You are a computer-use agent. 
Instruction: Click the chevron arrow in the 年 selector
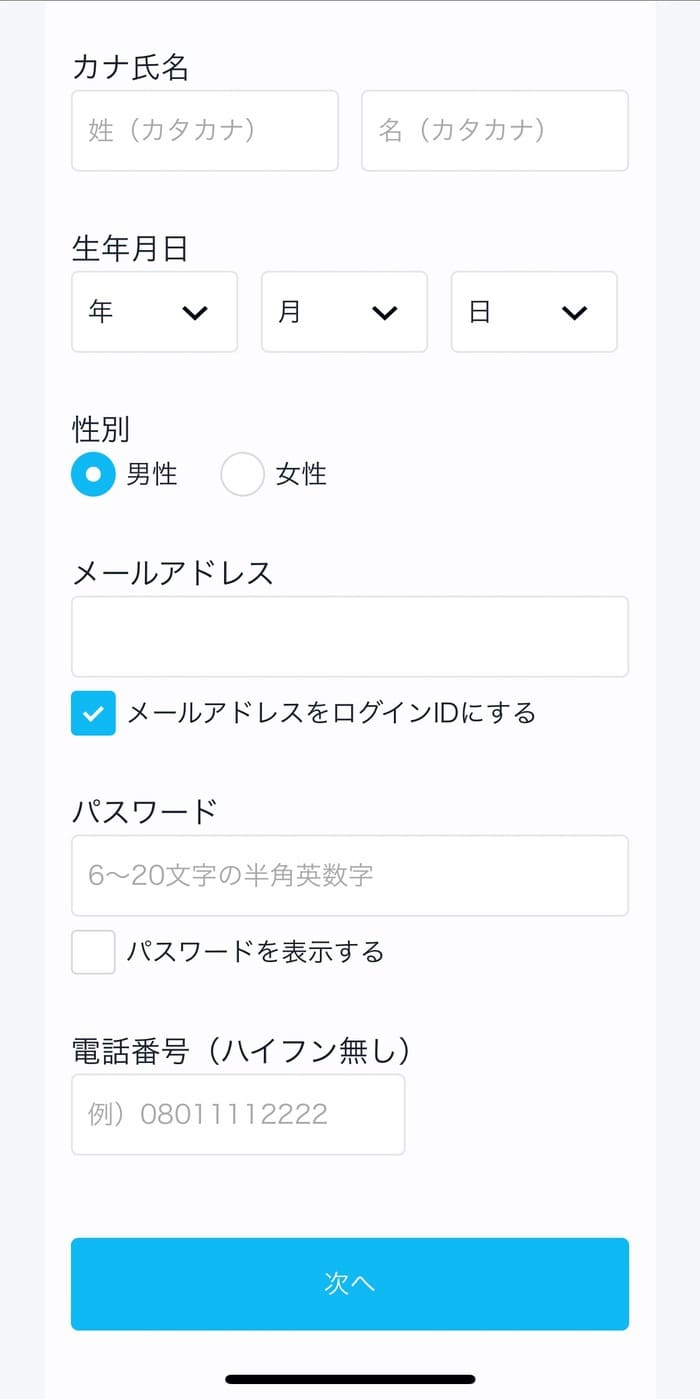[x=195, y=313]
